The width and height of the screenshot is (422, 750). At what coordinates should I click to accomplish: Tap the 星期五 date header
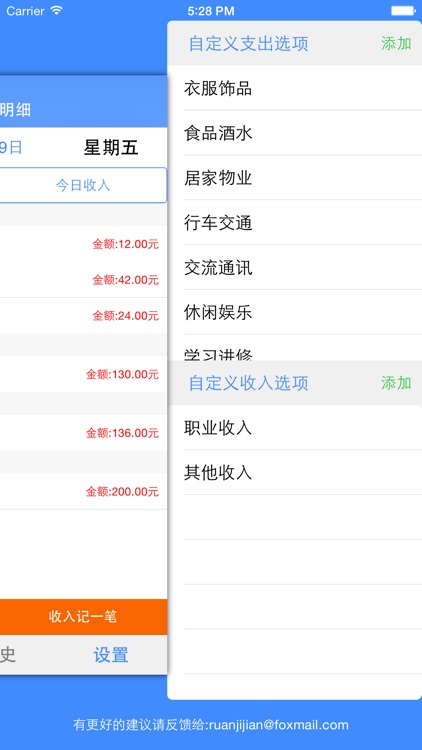coord(111,147)
